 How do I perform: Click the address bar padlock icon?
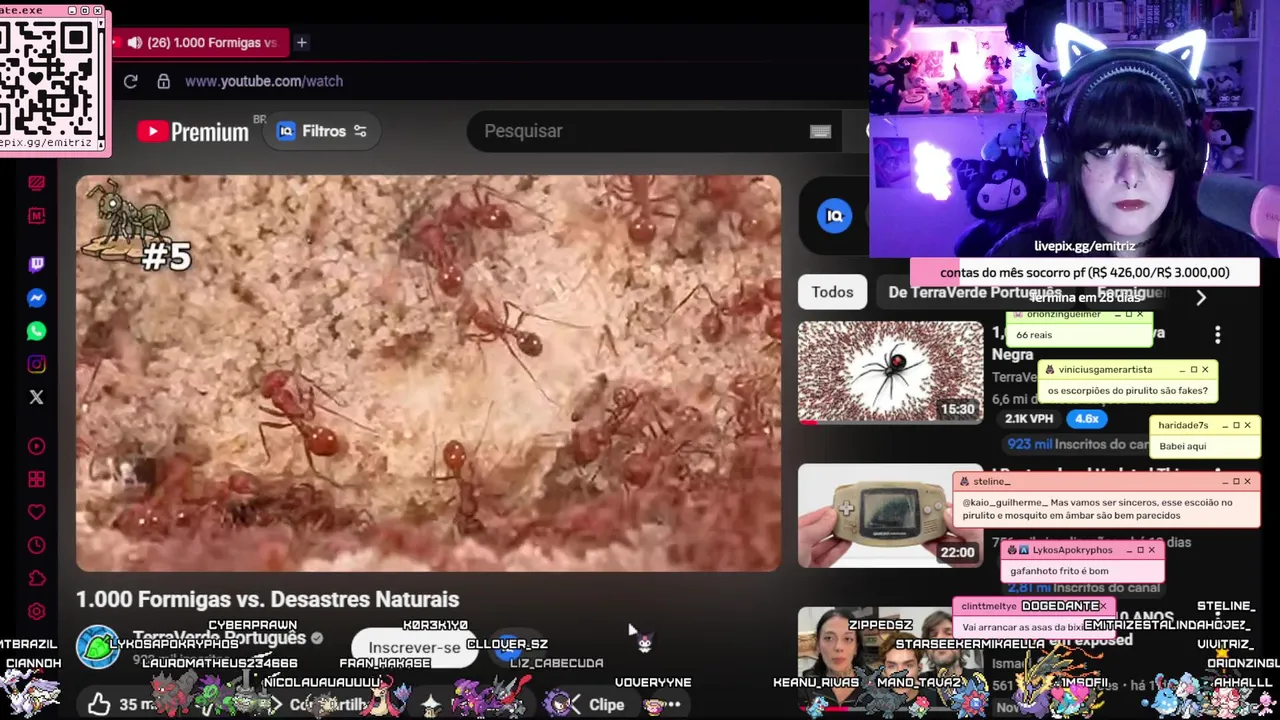(163, 81)
